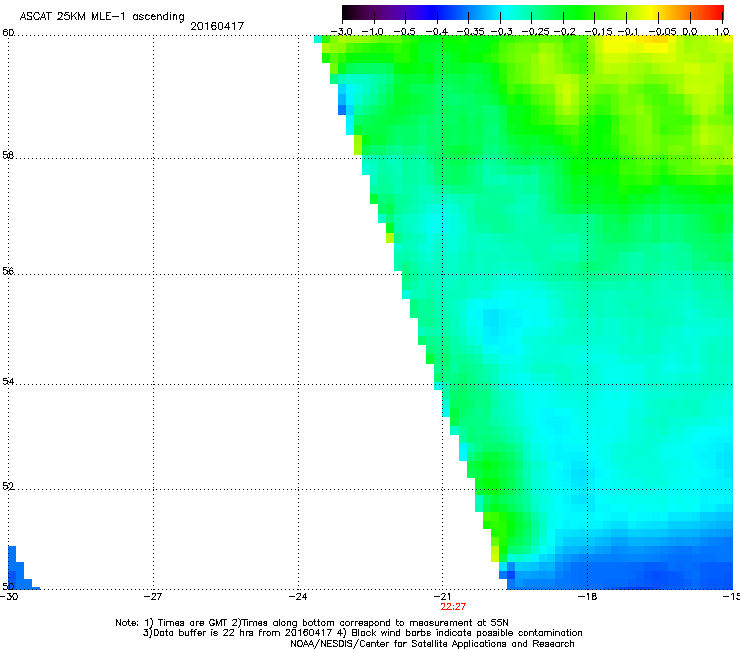The image size is (740, 650).
Task: Click the note "Black wind barbs indicate possible contamination"
Action: coord(467,633)
